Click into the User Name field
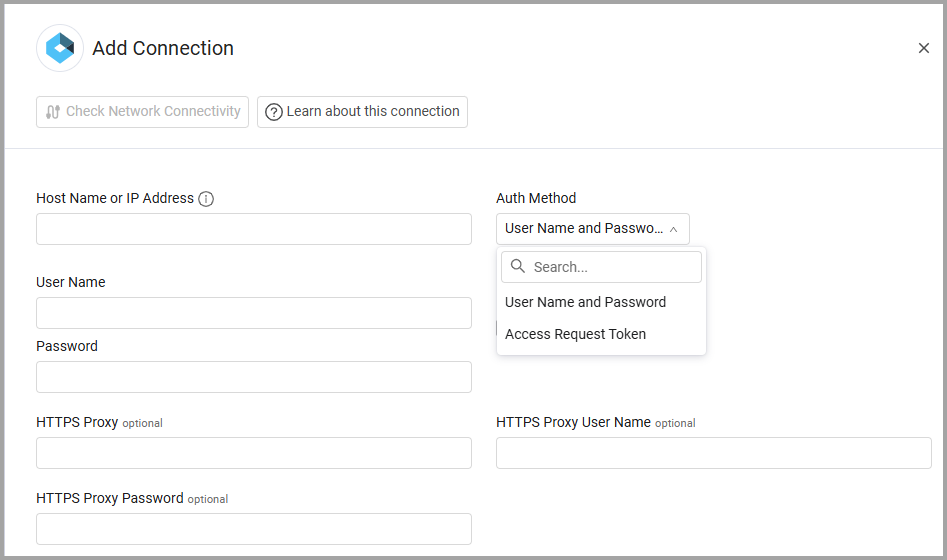Screen dimensions: 947x560 click(x=254, y=313)
